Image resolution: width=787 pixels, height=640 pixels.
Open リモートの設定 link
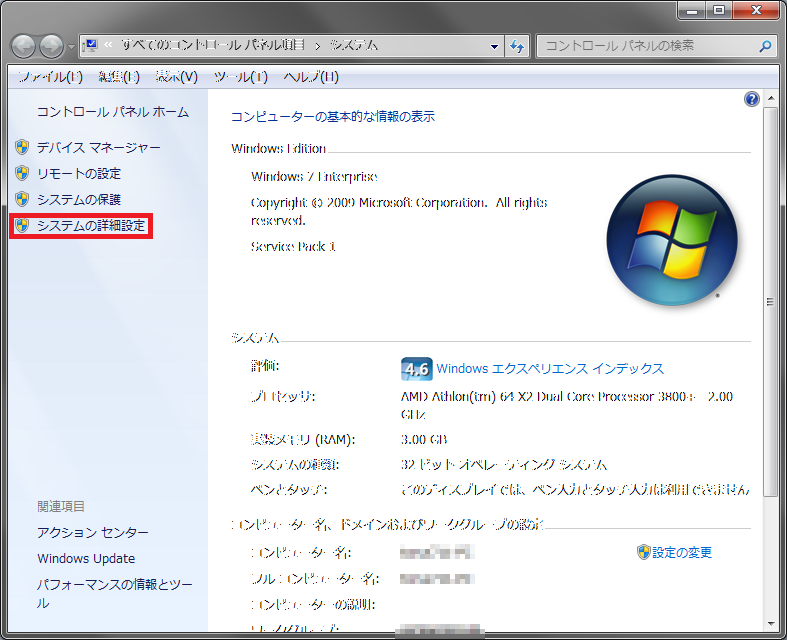point(79,174)
